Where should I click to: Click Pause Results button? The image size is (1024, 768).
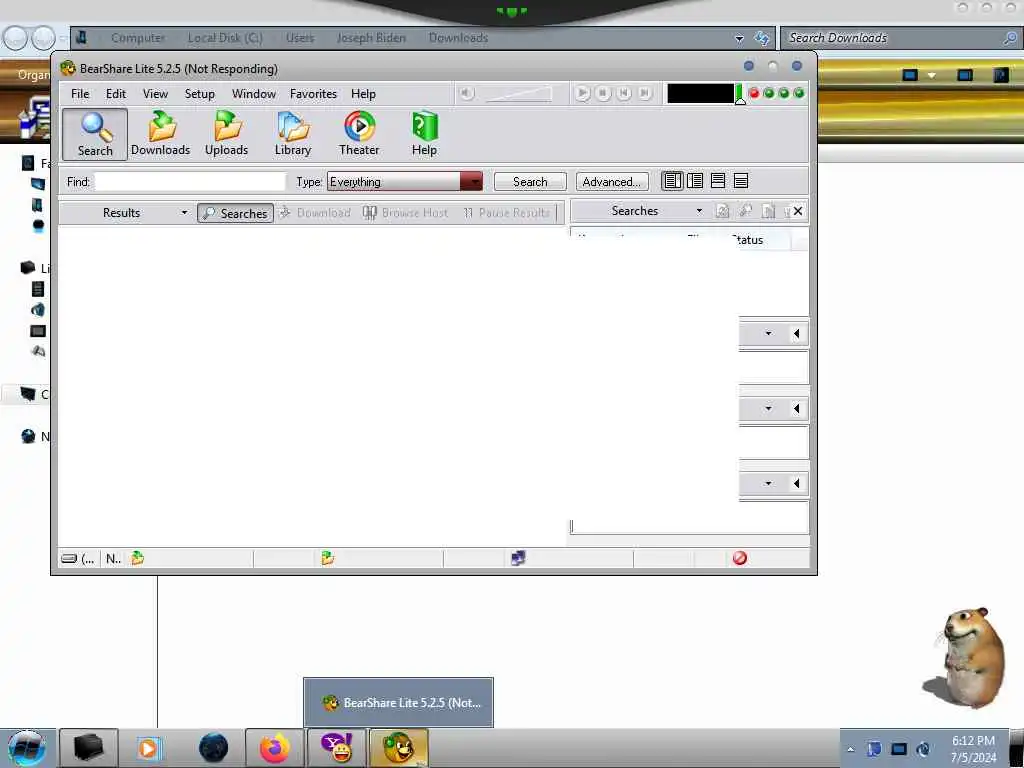[x=507, y=213]
